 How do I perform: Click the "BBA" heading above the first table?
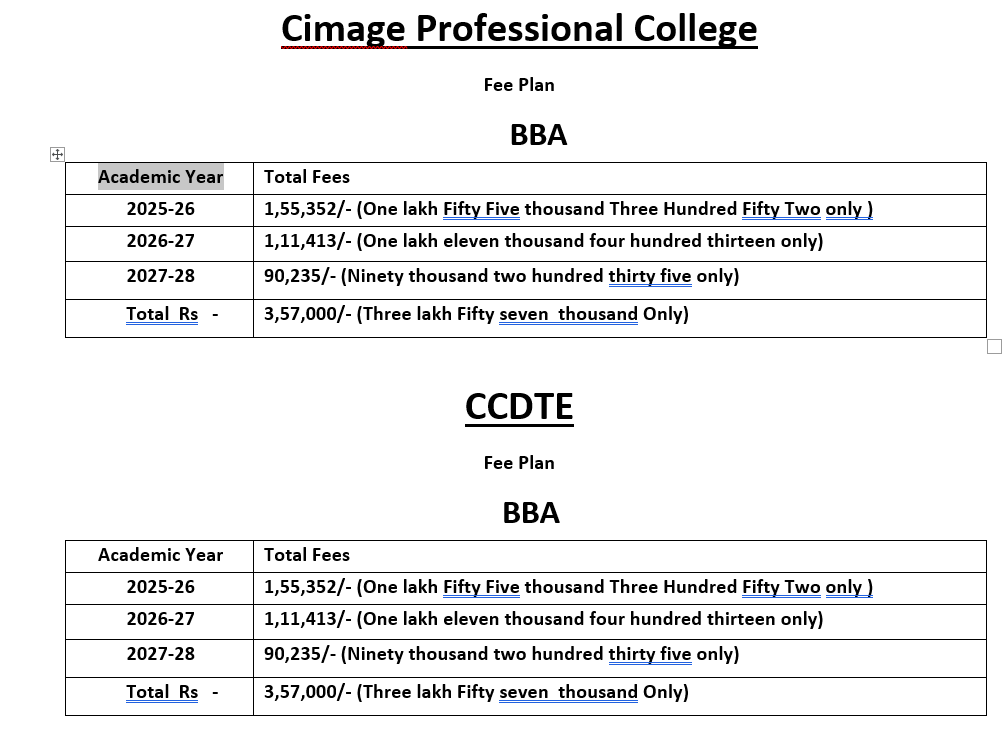pyautogui.click(x=538, y=135)
